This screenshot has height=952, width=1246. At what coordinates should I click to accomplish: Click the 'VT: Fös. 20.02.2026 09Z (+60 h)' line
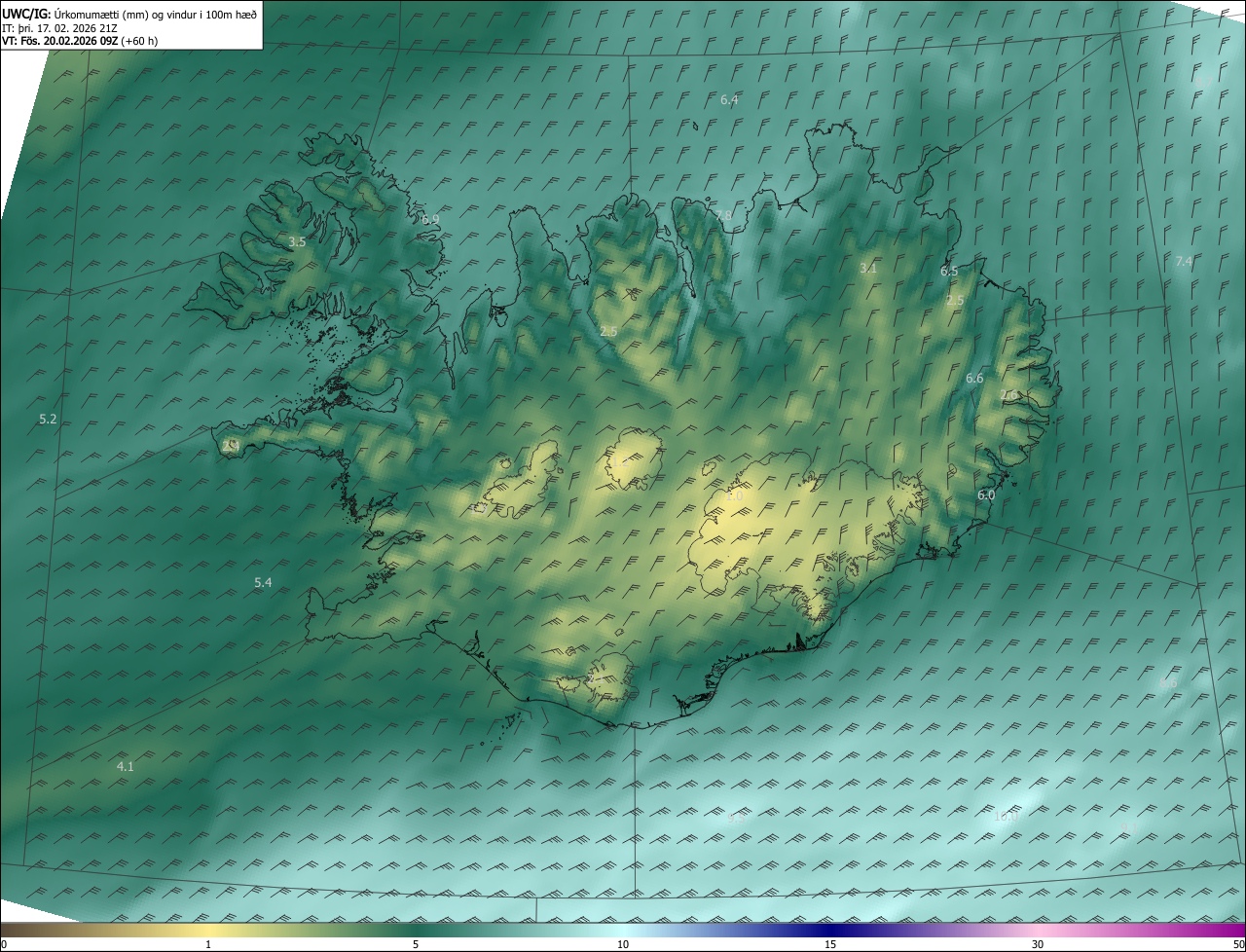(x=80, y=41)
